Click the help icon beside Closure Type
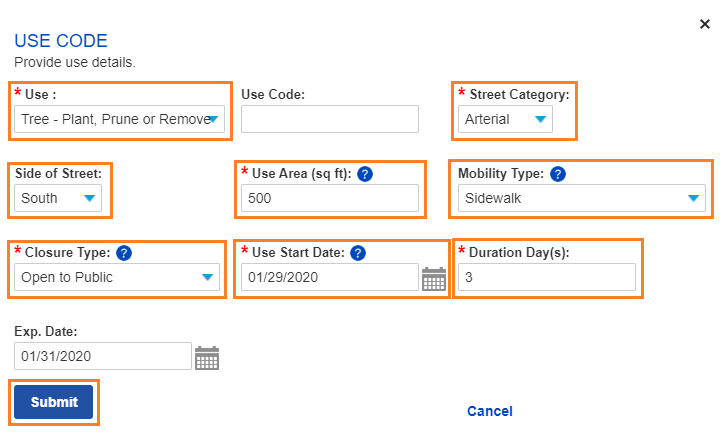 point(125,253)
